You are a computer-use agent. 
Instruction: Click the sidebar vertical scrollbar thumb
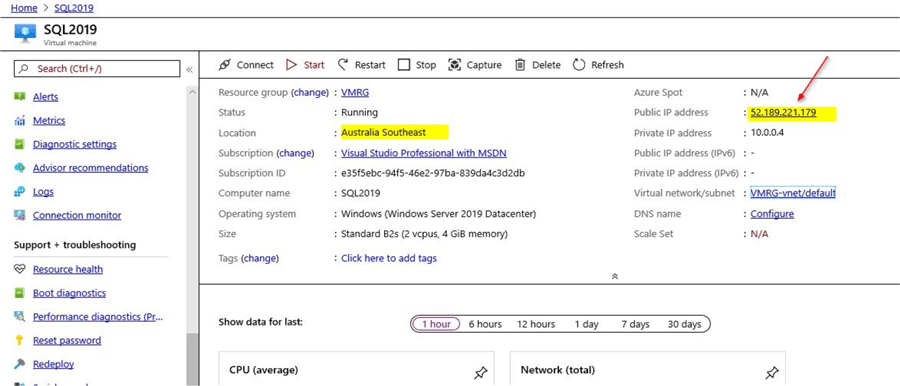[192, 359]
